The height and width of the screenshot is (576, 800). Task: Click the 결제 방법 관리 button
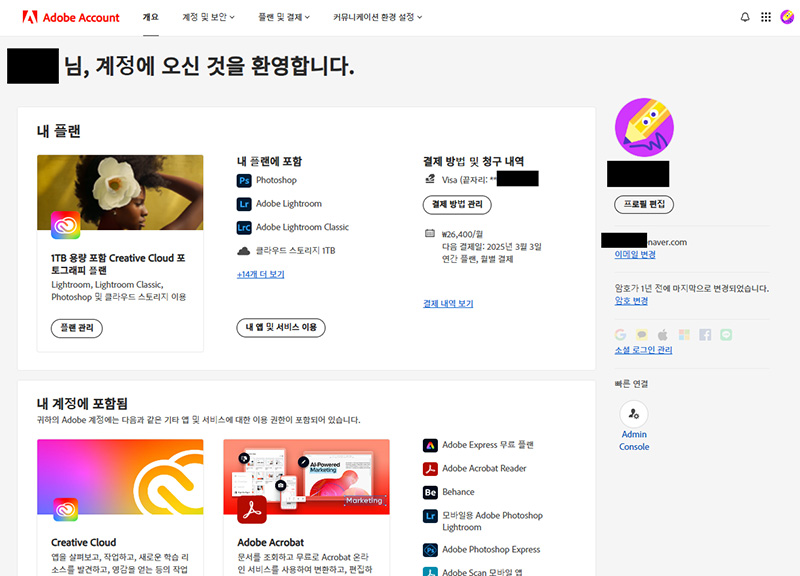457,205
